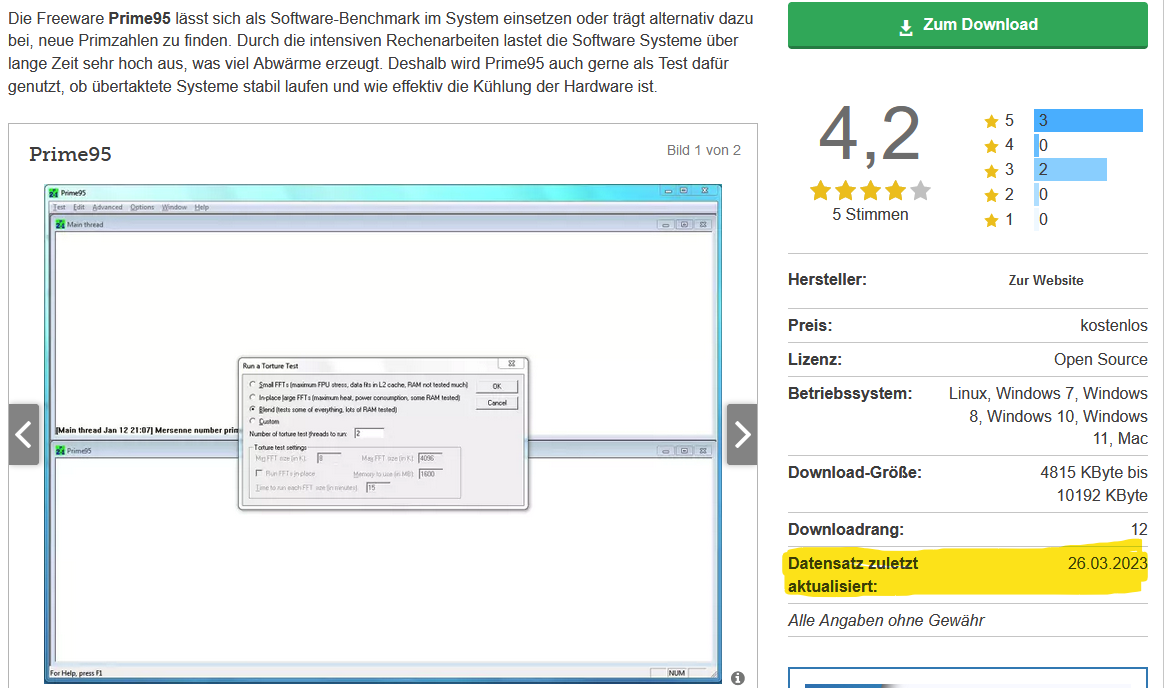Click the '4,2' rating score
The height and width of the screenshot is (688, 1164).
[870, 134]
